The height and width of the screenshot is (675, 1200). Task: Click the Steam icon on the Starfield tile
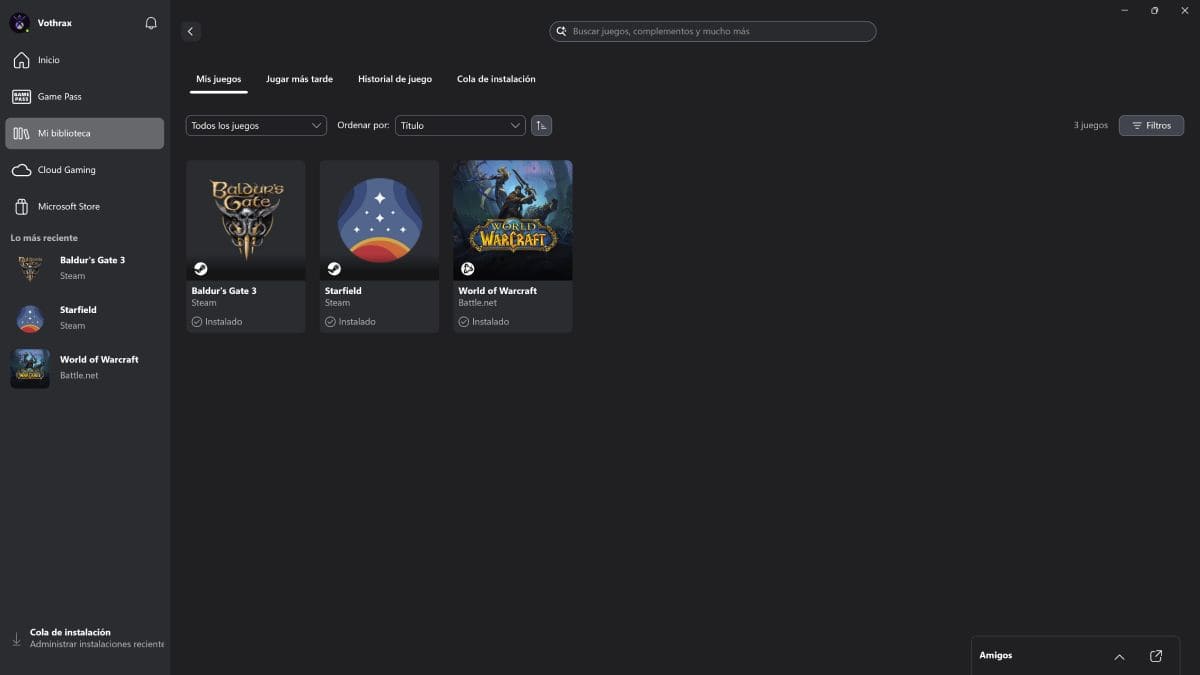(x=334, y=268)
